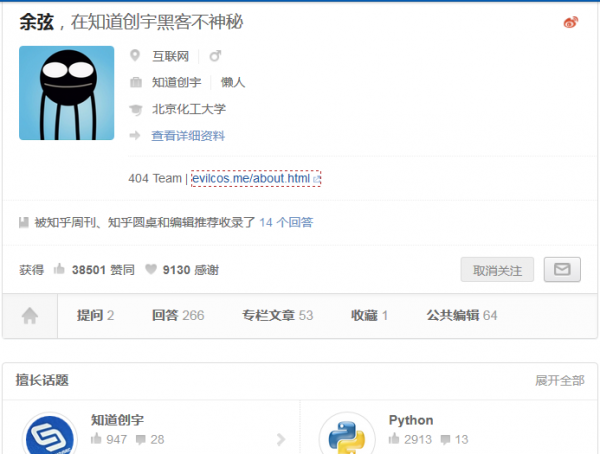Screen dimensions: 600x454
Task: Click the briefcase company icon
Action: coord(135,82)
